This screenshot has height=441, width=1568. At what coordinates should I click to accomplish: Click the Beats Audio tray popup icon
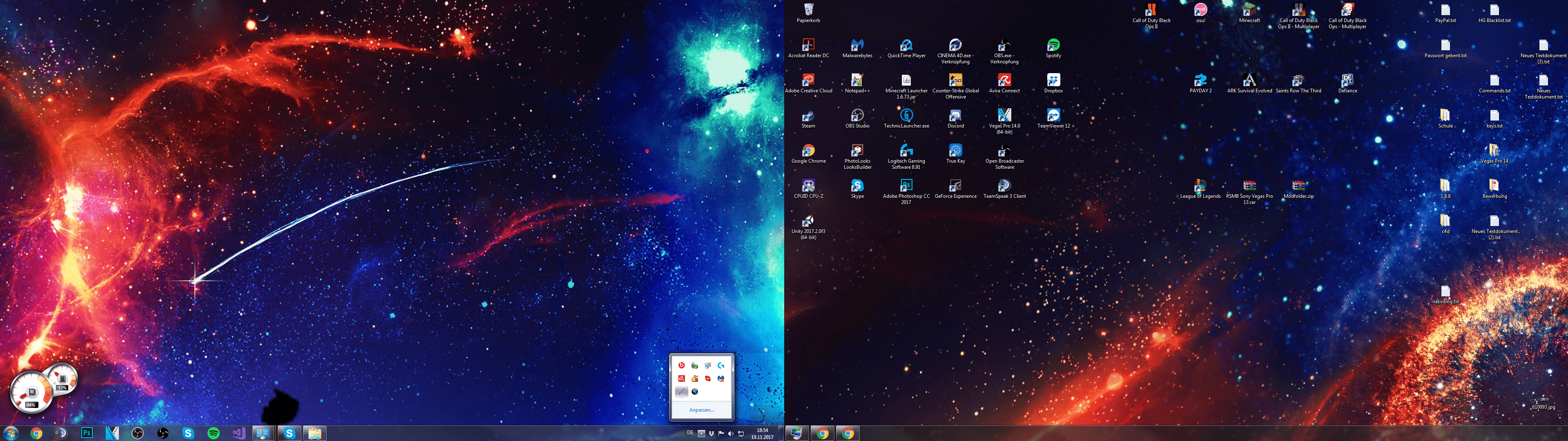tap(682, 365)
